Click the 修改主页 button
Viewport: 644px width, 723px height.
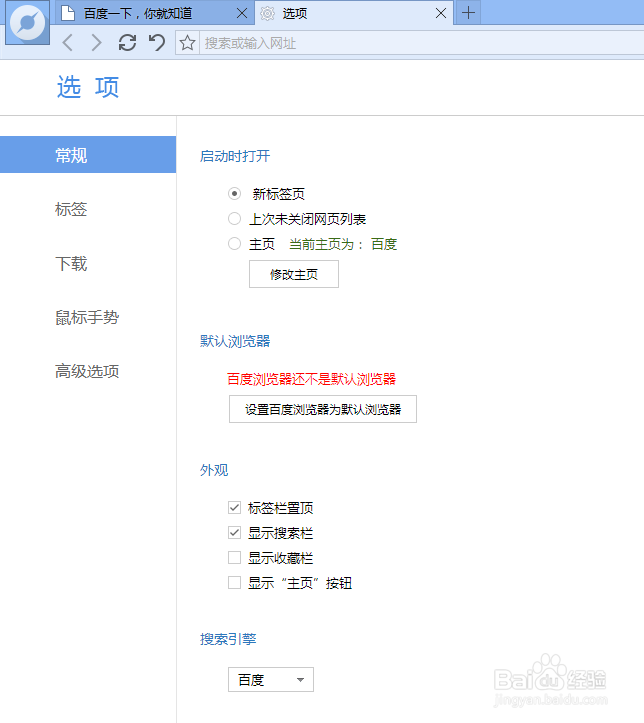pyautogui.click(x=294, y=274)
